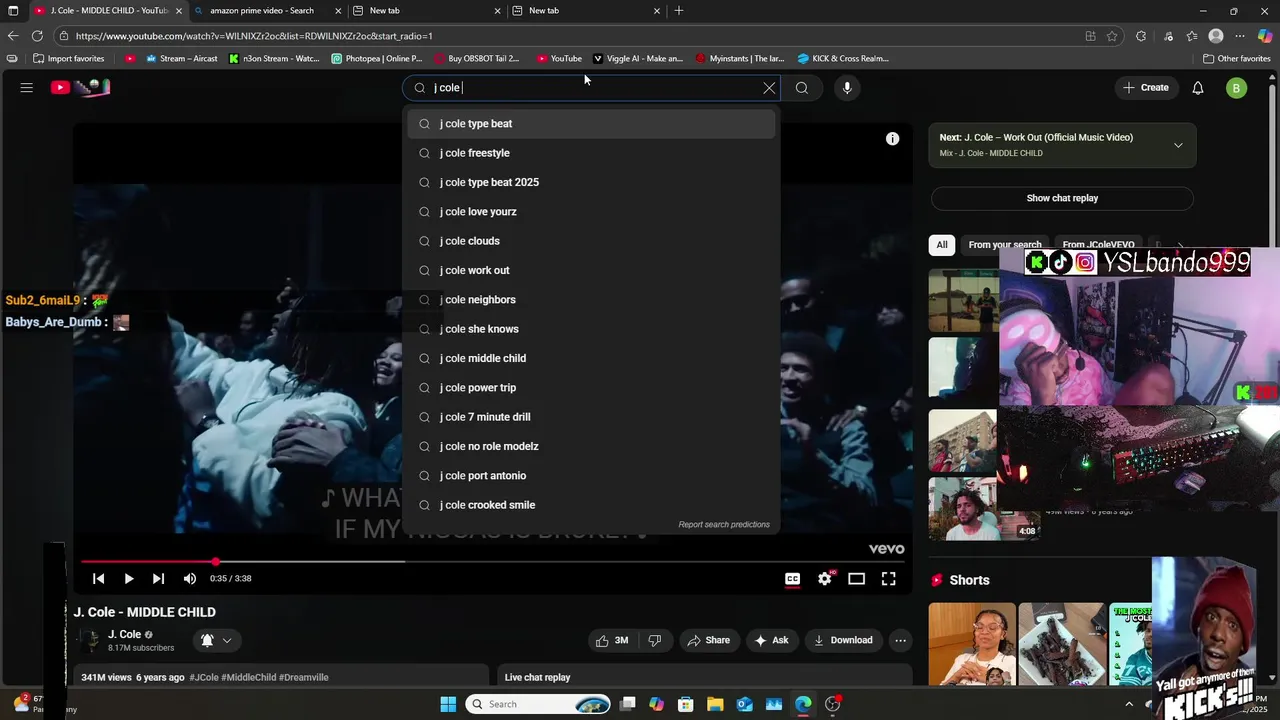Select the All filter chip
The height and width of the screenshot is (720, 1280).
(x=942, y=245)
